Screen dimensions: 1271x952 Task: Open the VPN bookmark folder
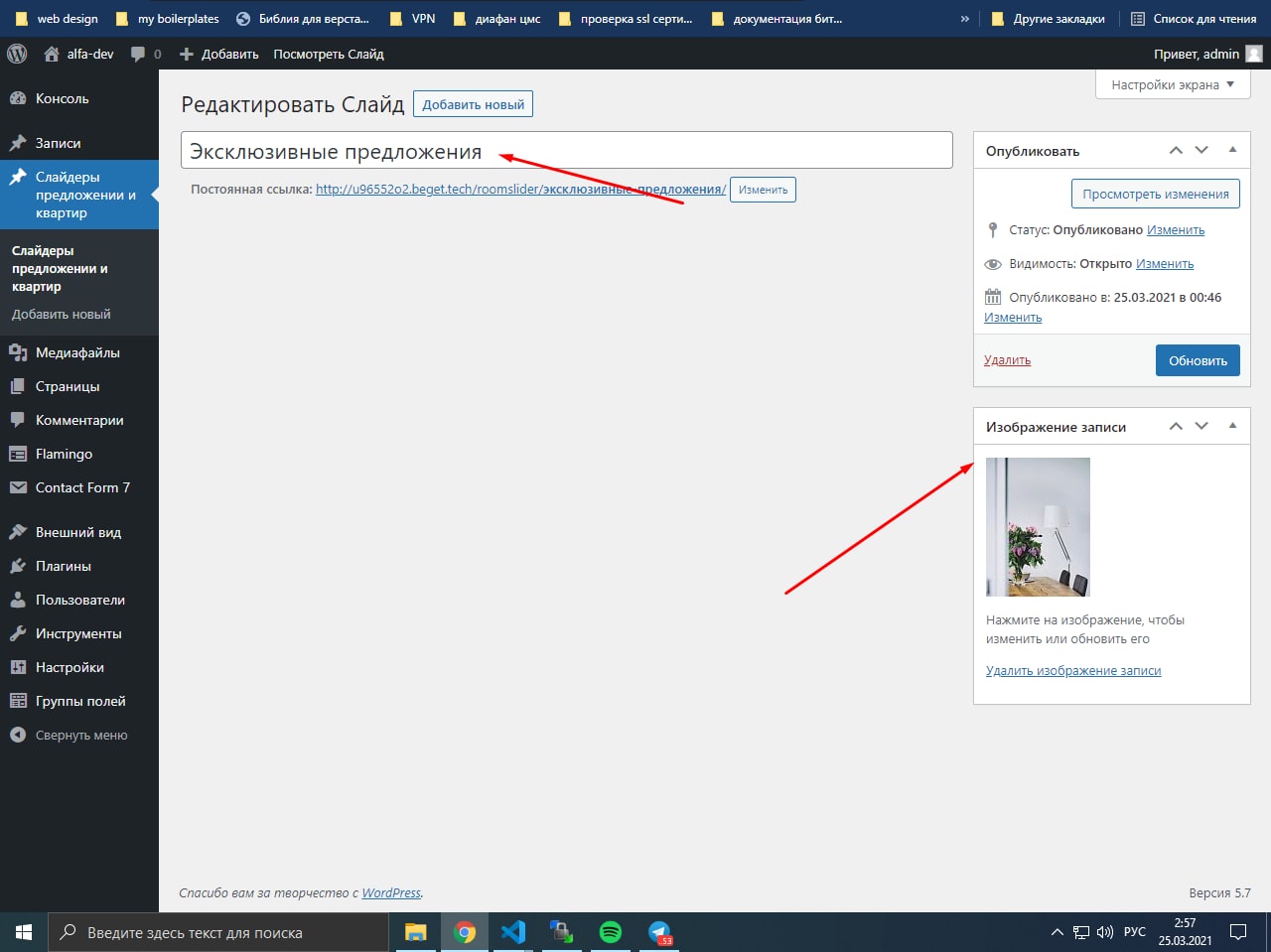pyautogui.click(x=413, y=19)
